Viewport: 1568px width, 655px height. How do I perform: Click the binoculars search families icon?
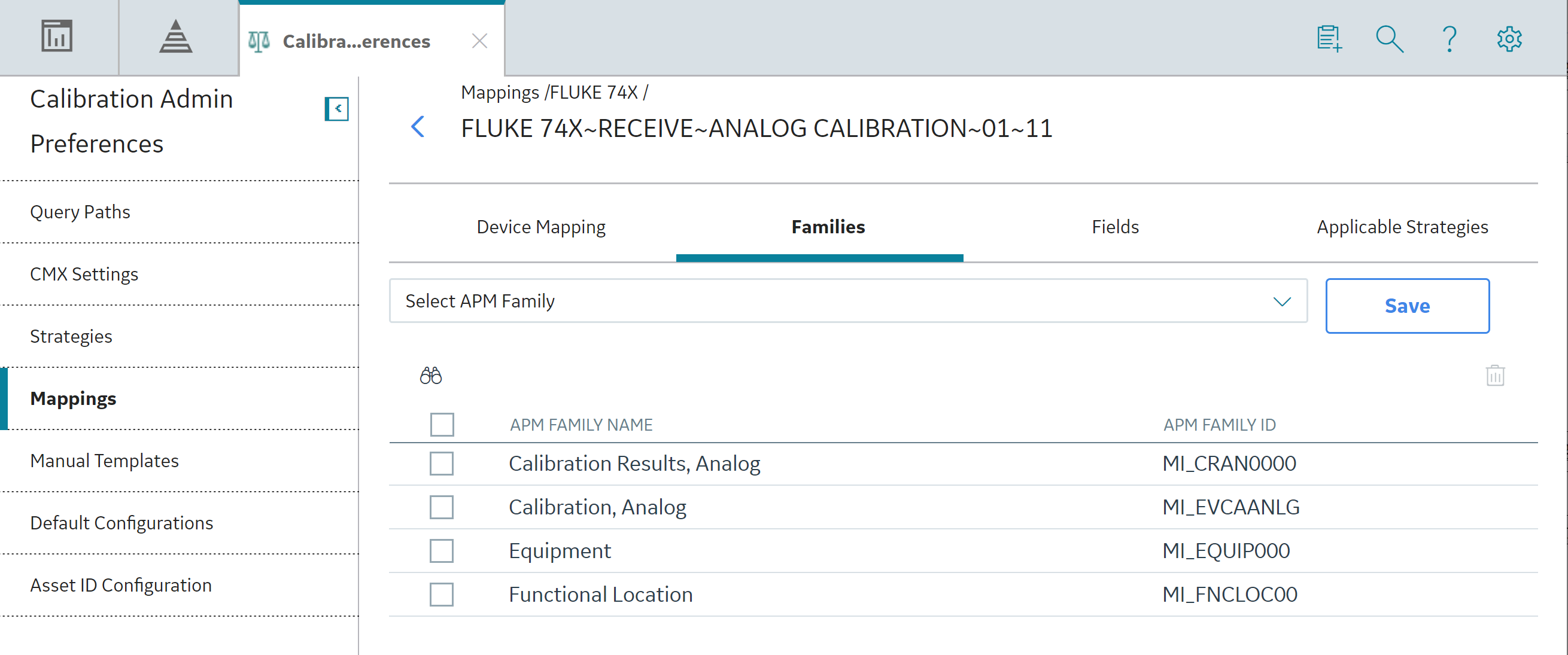click(431, 375)
